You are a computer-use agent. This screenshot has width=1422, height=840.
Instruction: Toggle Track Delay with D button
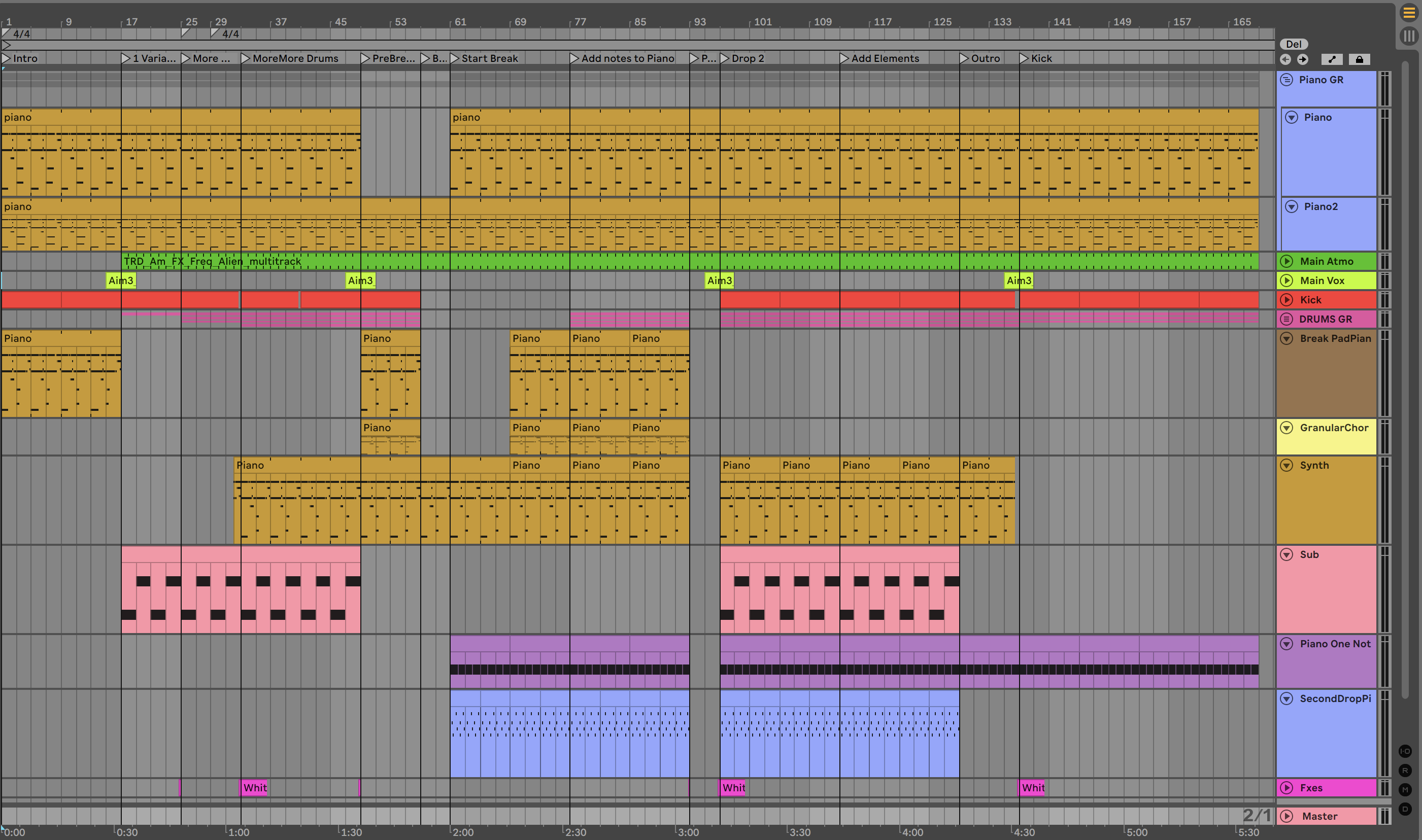click(1405, 809)
